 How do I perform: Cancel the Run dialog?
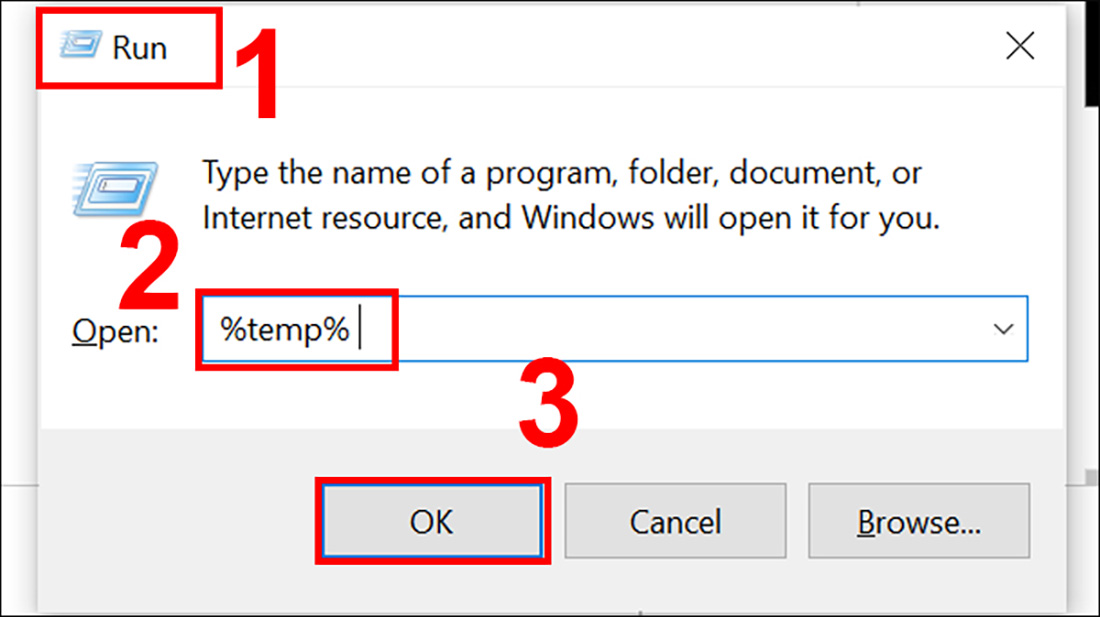[675, 521]
